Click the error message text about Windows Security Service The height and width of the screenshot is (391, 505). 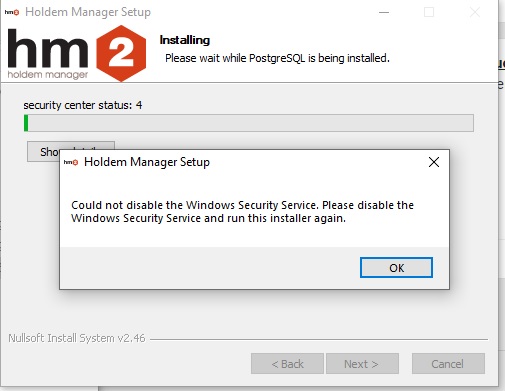point(242,211)
